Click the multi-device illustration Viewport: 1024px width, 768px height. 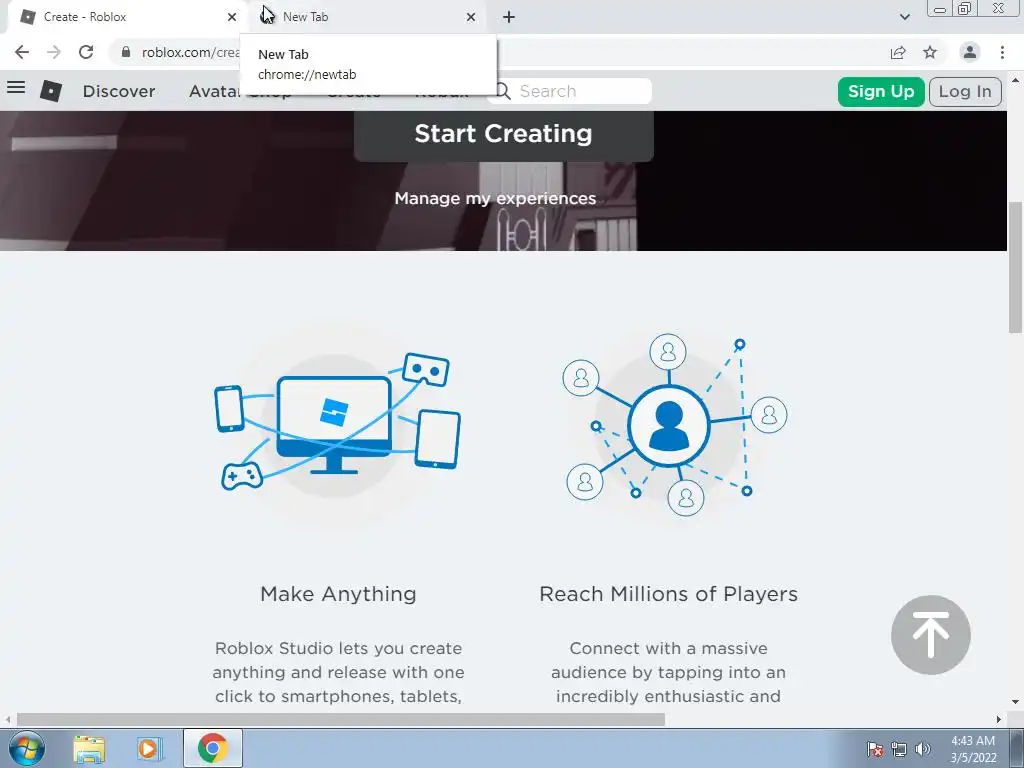337,422
